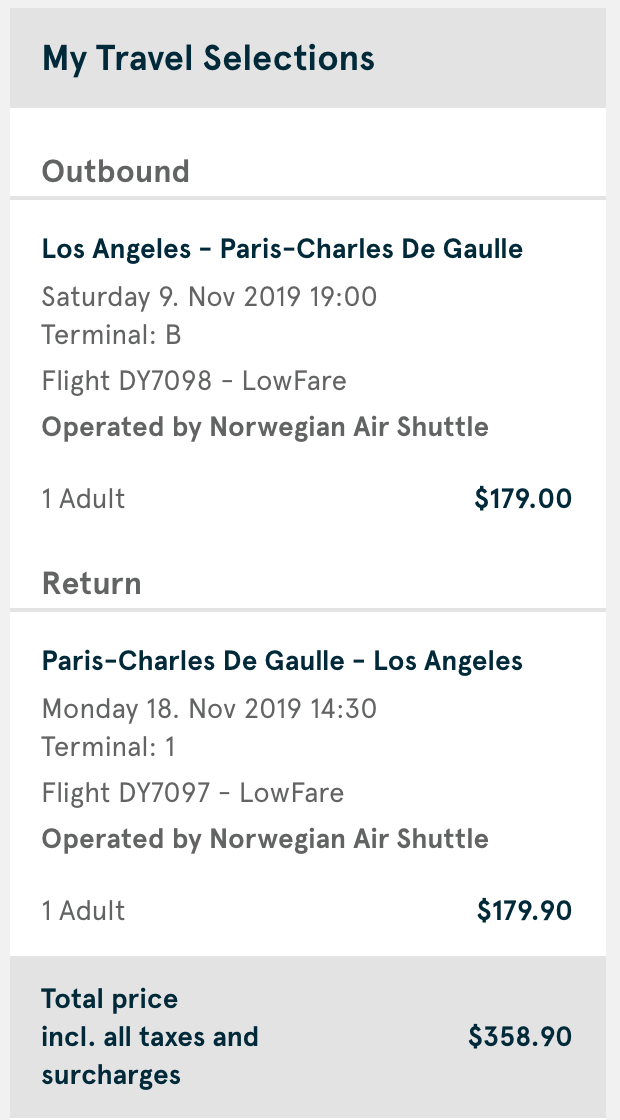Click flight number DY7097 - LowFare
The image size is (620, 1120).
(x=192, y=793)
